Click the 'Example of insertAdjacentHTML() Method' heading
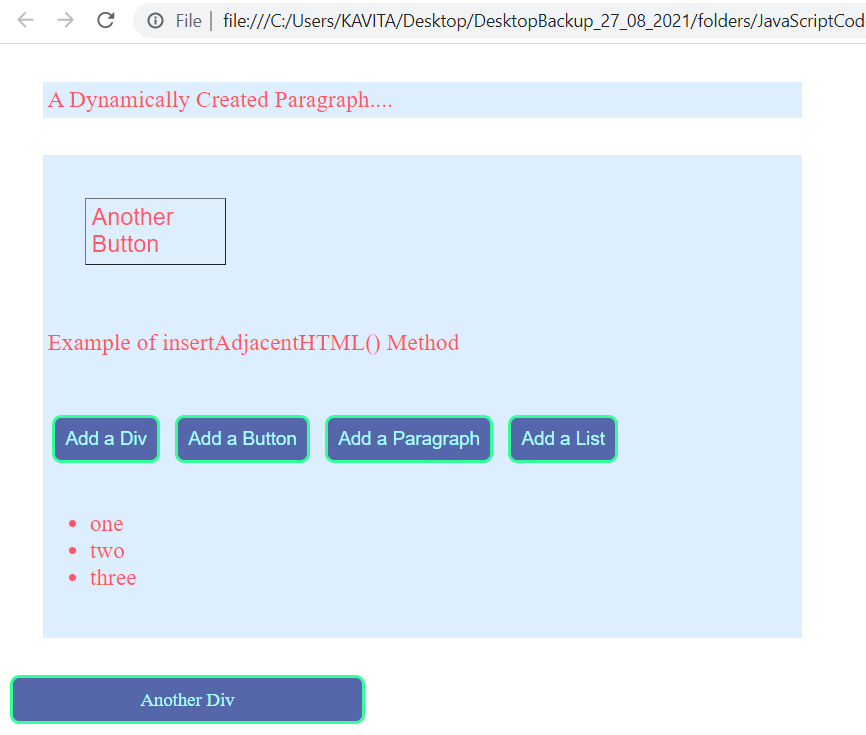 pyautogui.click(x=252, y=343)
